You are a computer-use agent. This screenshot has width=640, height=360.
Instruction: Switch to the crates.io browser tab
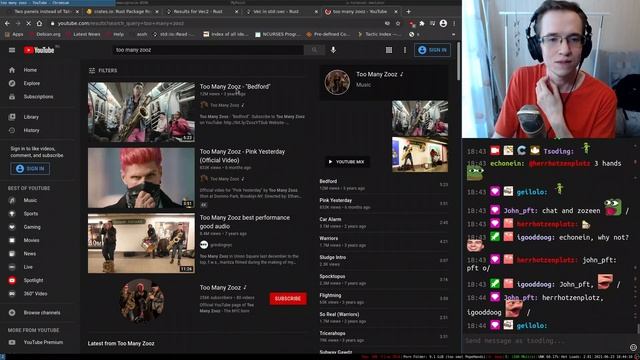coord(122,12)
